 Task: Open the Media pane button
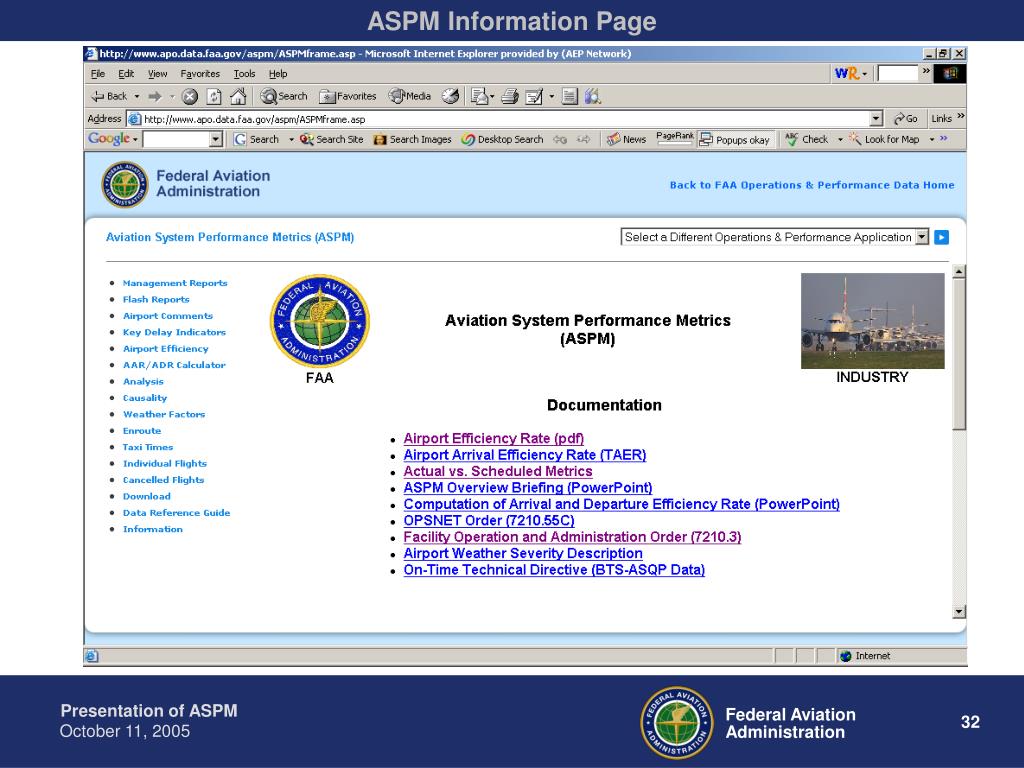coord(409,97)
